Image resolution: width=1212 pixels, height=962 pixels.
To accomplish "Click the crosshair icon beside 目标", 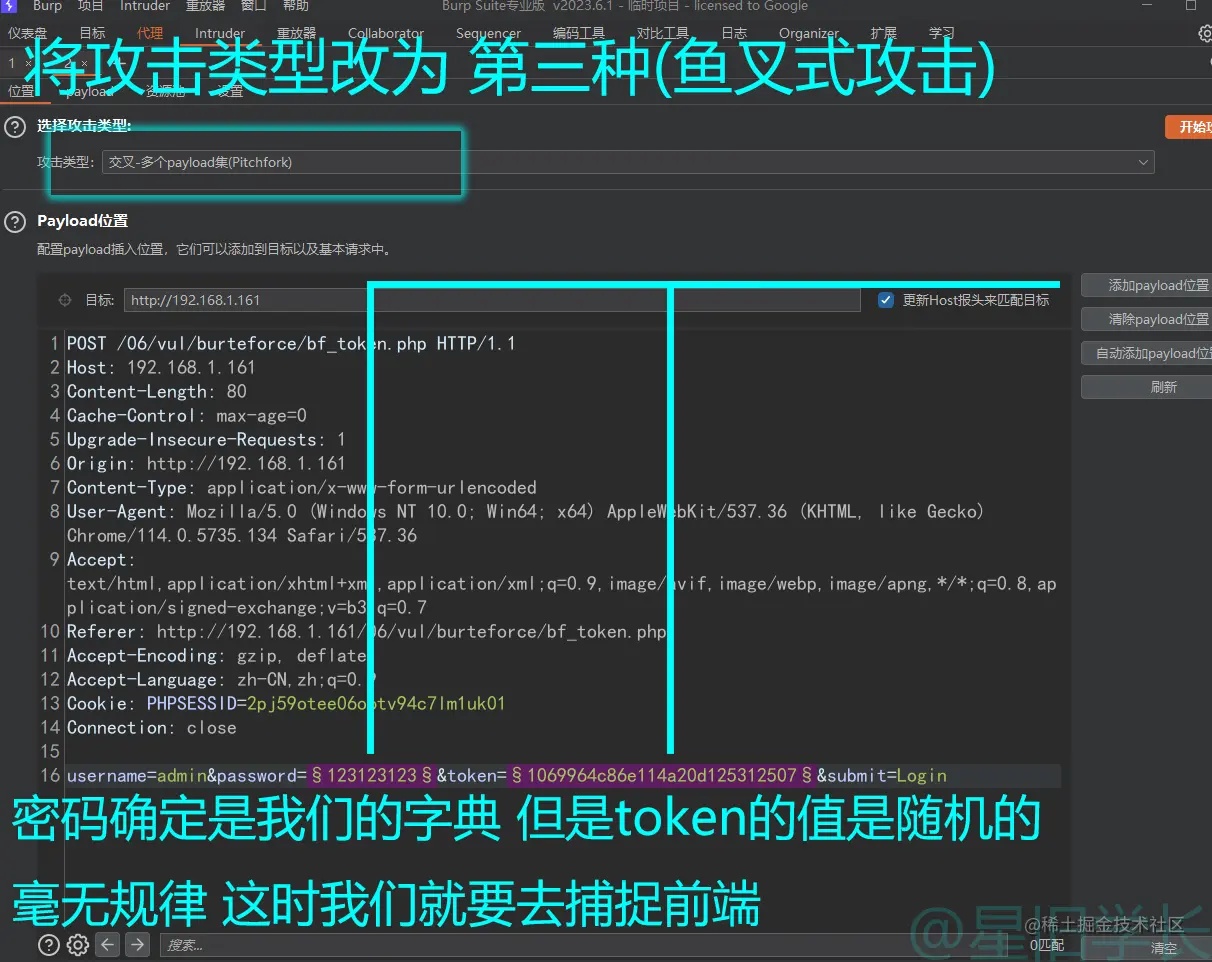I will 65,300.
